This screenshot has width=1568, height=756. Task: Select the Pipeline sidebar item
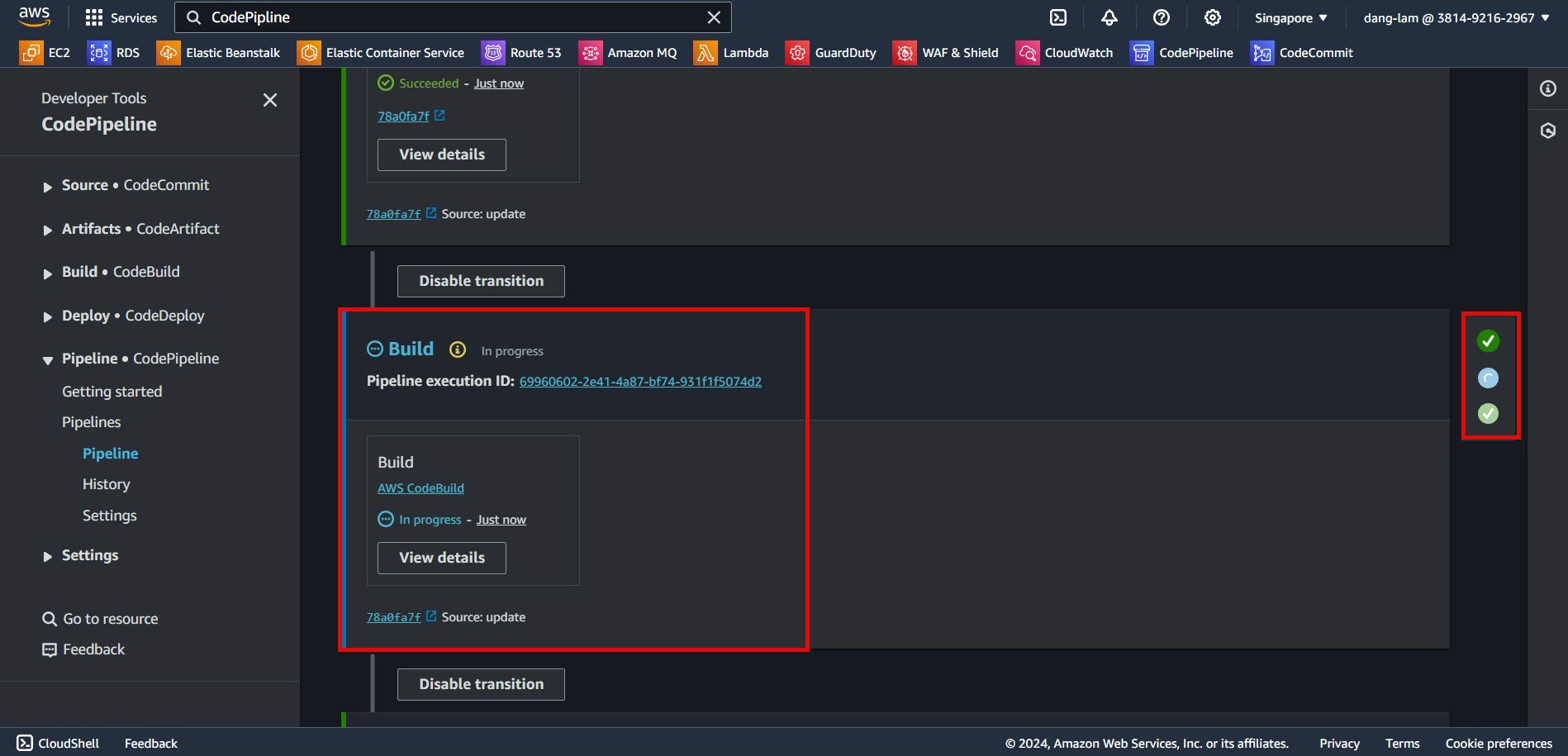[111, 454]
